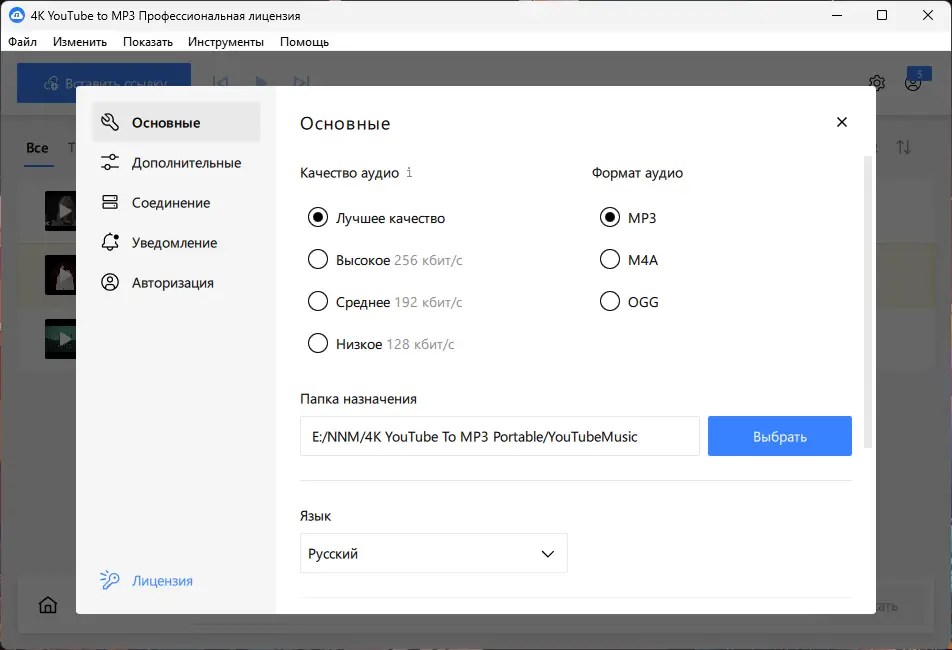The image size is (952, 650).
Task: Open the Файл menu
Action: 22,42
